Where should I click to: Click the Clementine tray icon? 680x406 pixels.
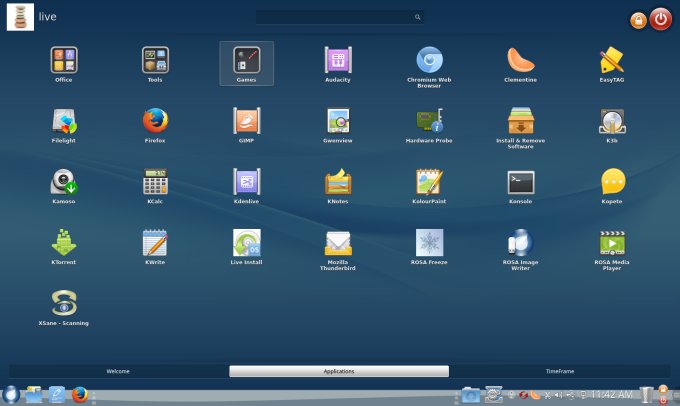tap(535, 395)
